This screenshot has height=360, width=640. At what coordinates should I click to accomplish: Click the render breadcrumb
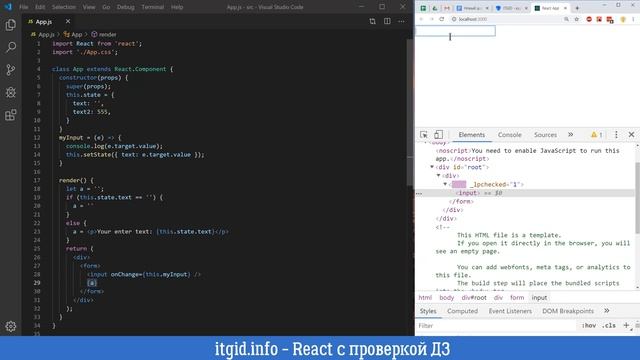coord(104,35)
